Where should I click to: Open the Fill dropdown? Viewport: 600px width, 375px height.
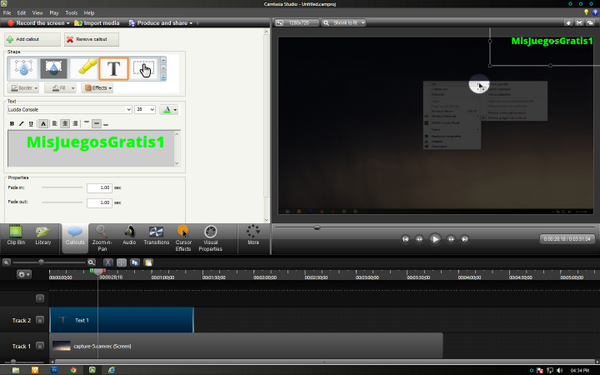point(60,88)
